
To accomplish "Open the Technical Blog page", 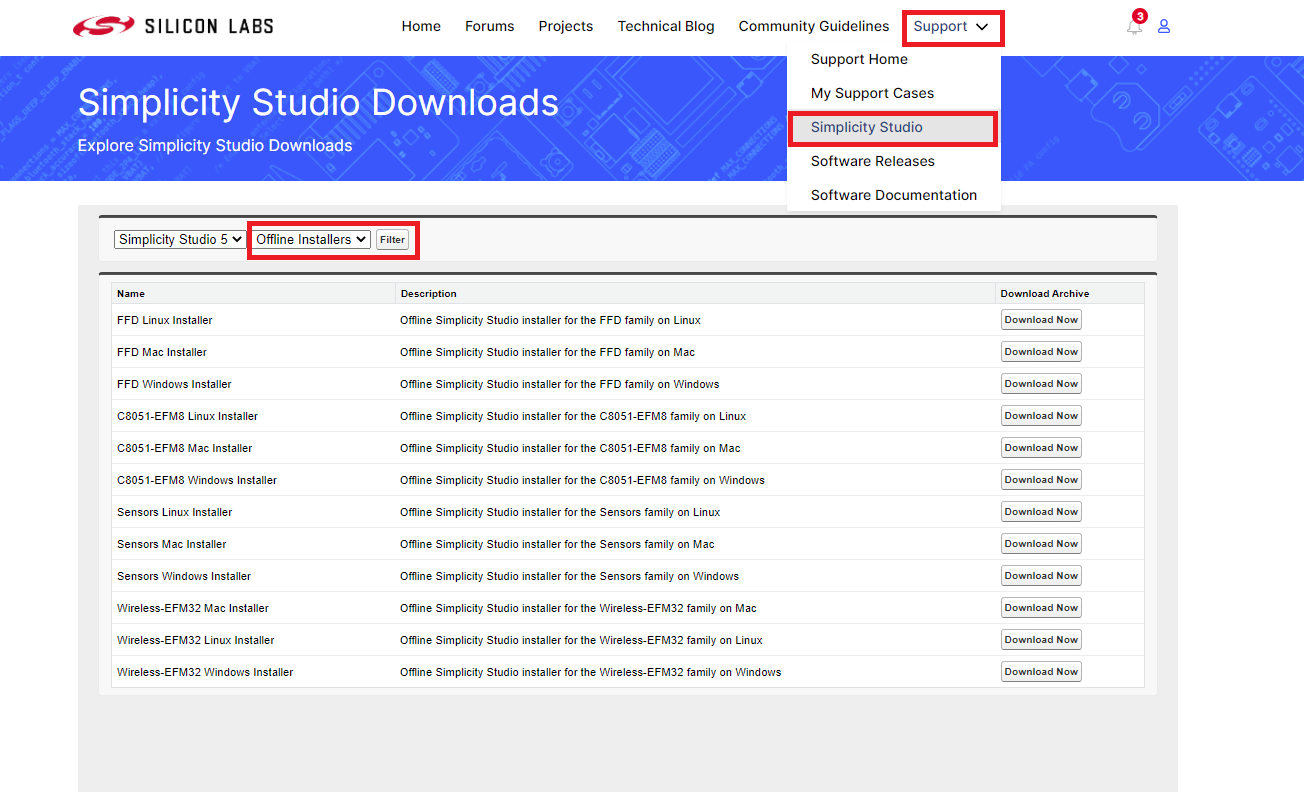I will (x=666, y=26).
